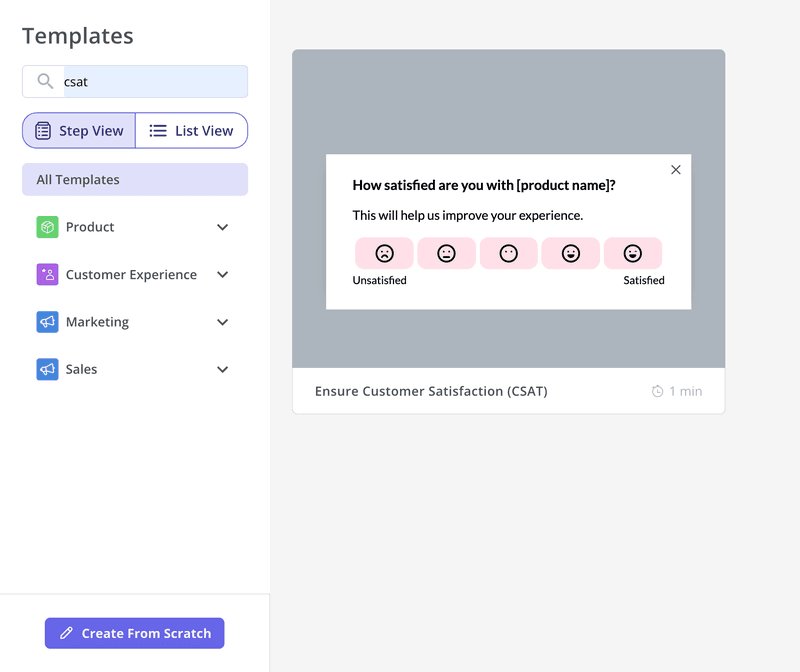Click the Marketing megaphone icon

point(47,322)
